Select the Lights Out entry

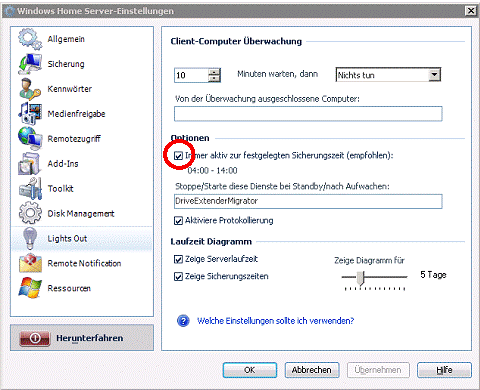click(82, 238)
